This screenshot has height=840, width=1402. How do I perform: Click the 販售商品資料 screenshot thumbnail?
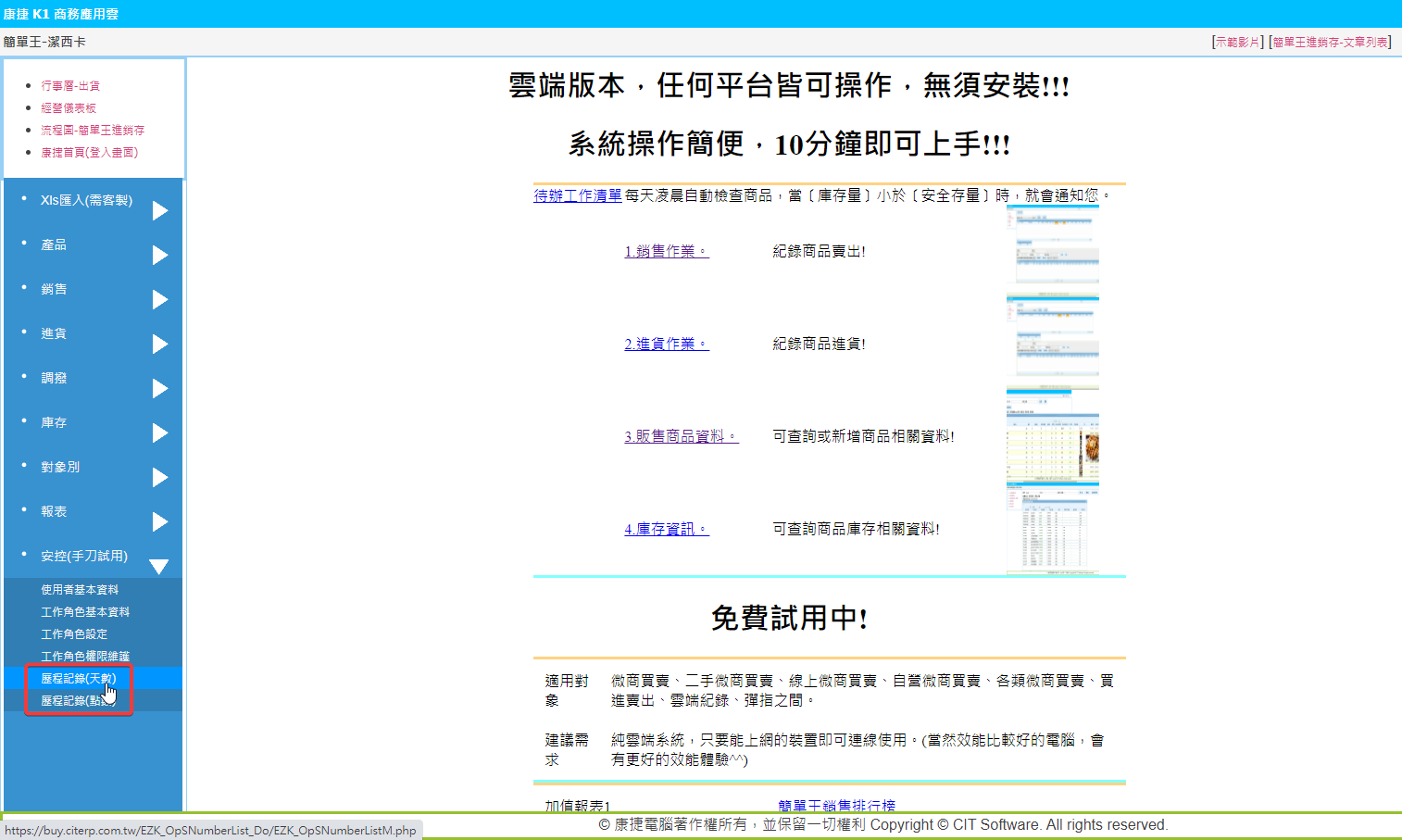point(1052,435)
